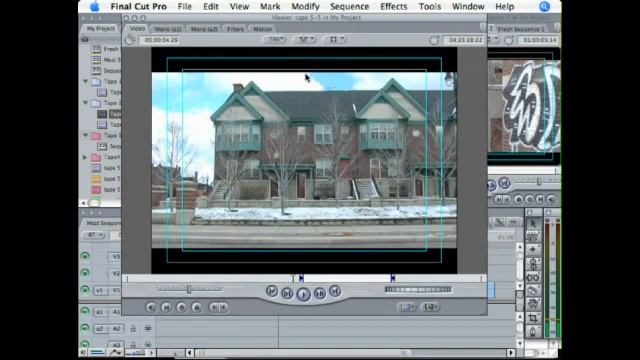Click In point marker on Viewer scrubber
The height and width of the screenshot is (360, 640).
[x=301, y=278]
